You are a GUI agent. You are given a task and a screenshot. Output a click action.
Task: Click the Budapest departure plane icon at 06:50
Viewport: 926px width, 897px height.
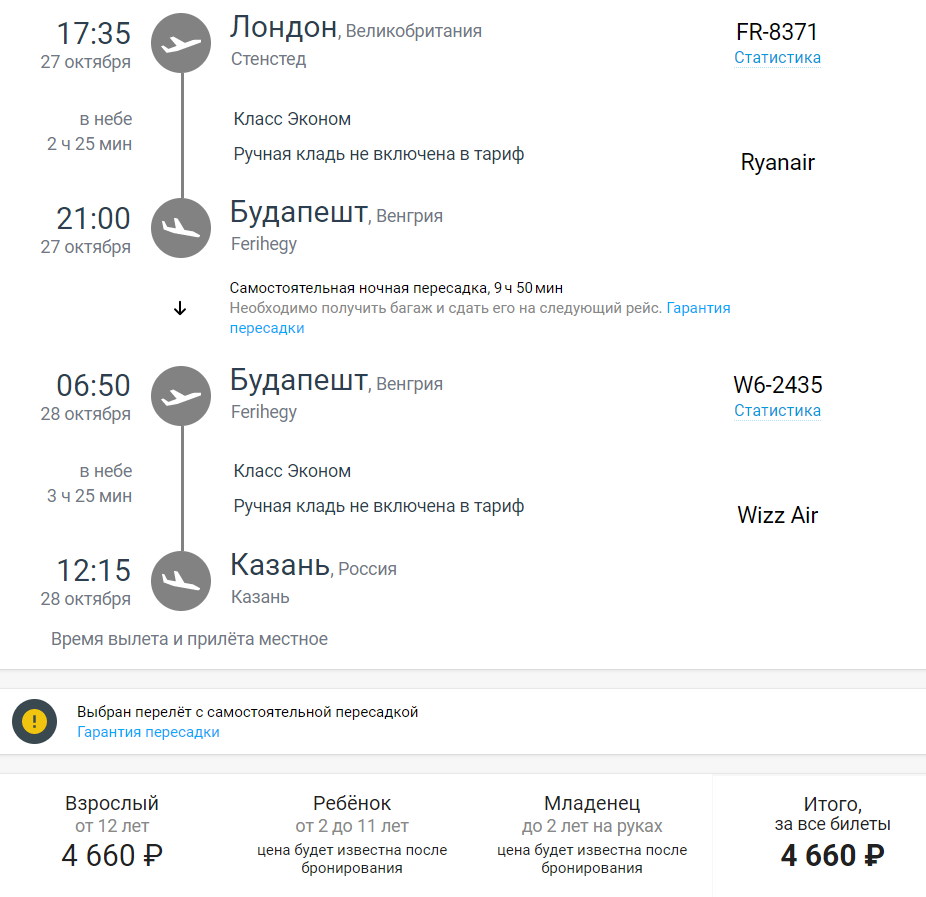coord(181,396)
